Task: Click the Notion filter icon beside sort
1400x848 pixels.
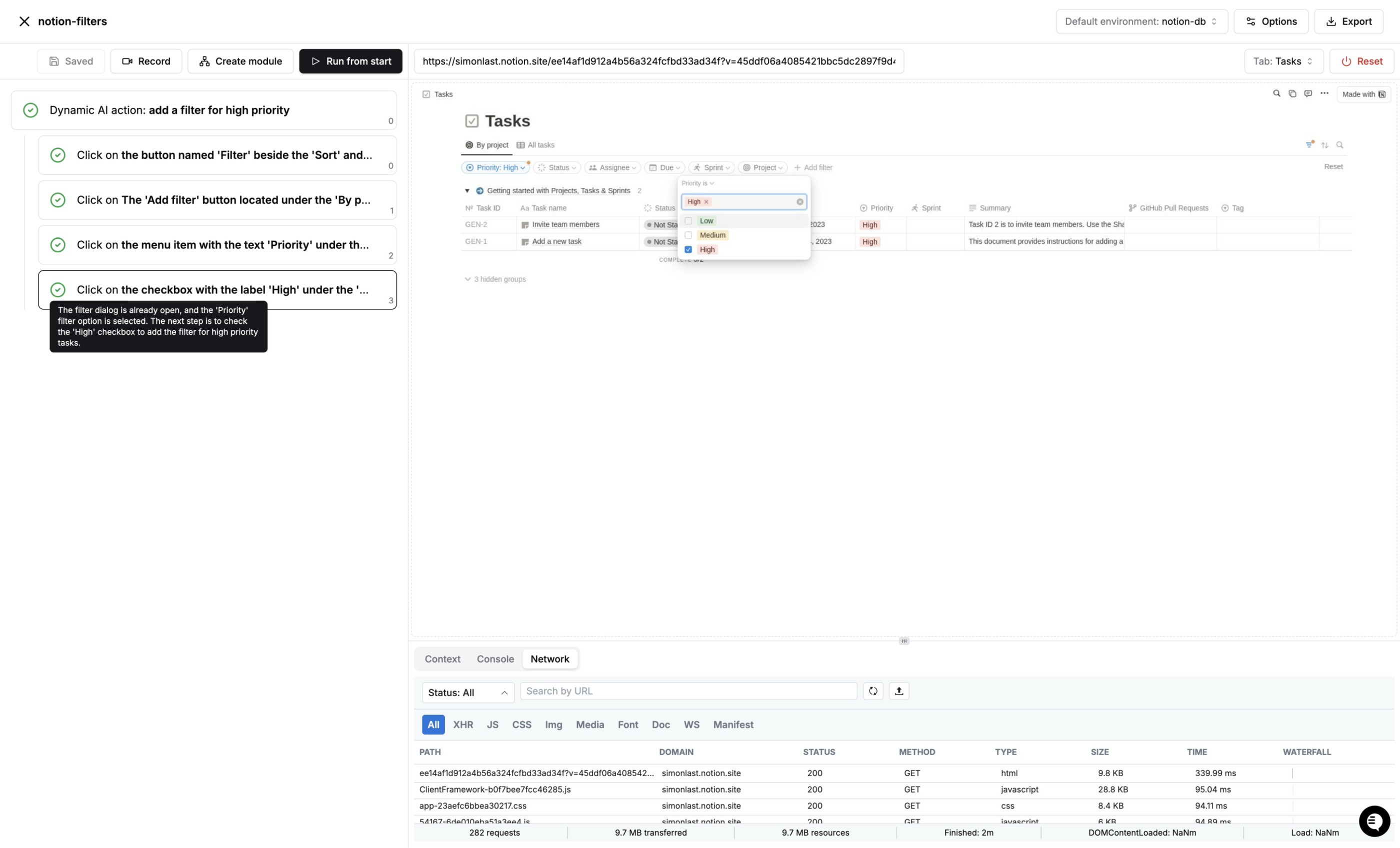Action: click(x=1309, y=145)
